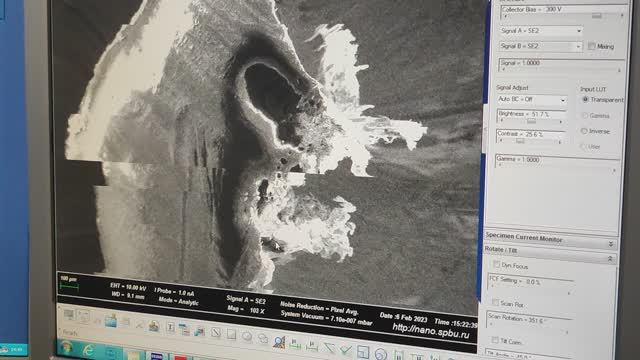Click the monitor icon in the SmartSEM toolbar
Screen dimensions: 640x360
[x=69, y=315]
